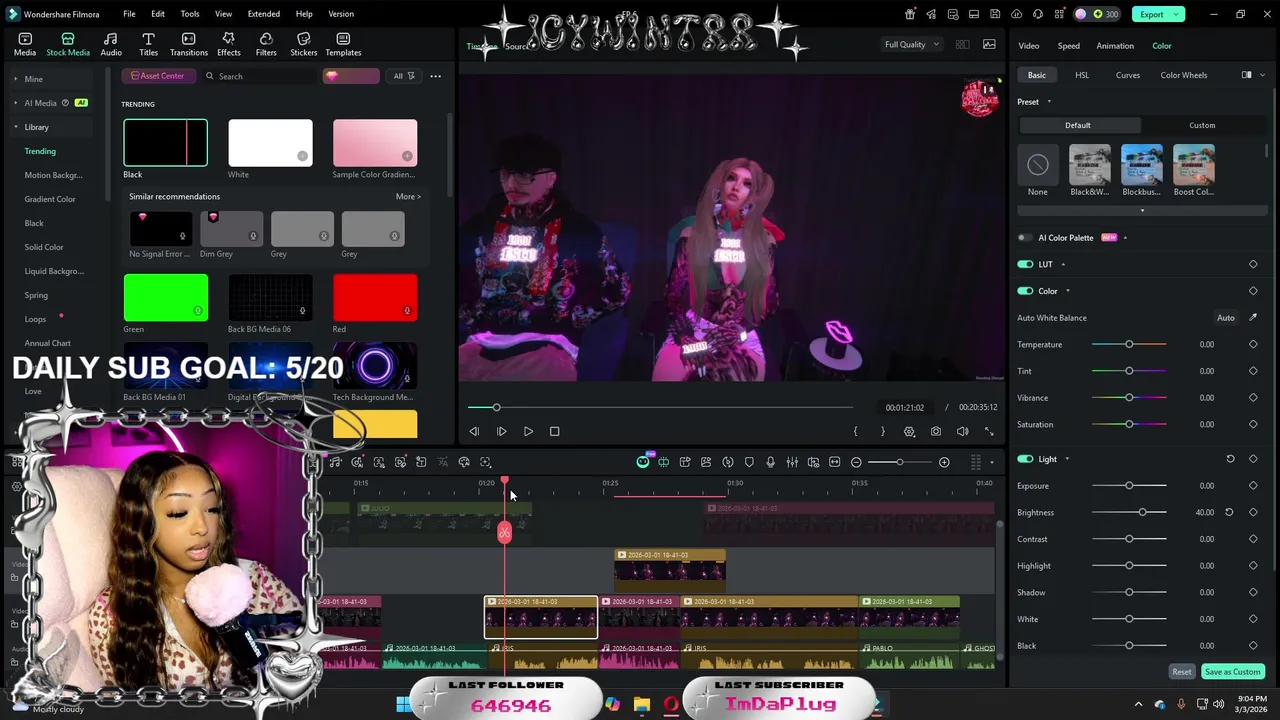This screenshot has width=1280, height=720.
Task: Switch to the Animation tab
Action: coord(1115,46)
